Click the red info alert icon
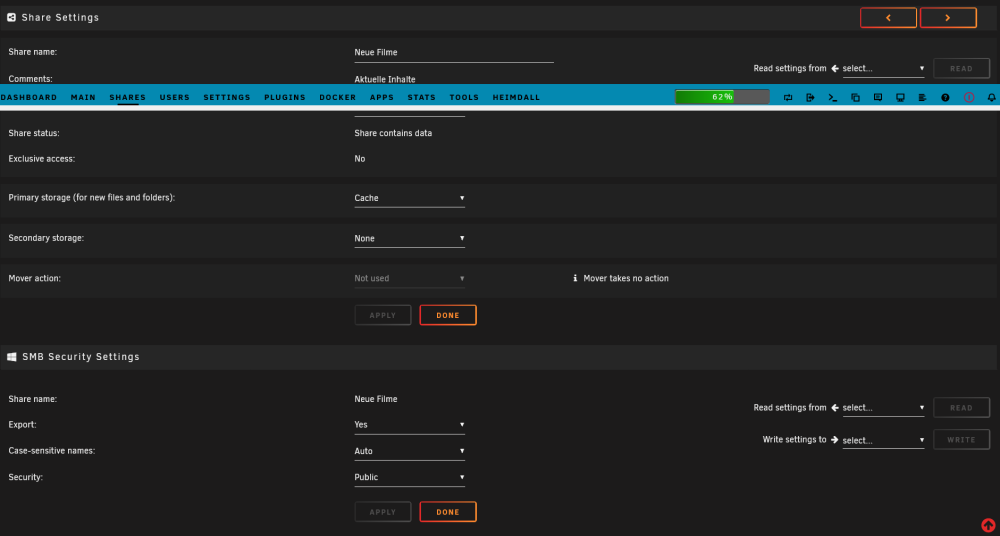Viewport: 1000px width, 536px height. (x=969, y=98)
